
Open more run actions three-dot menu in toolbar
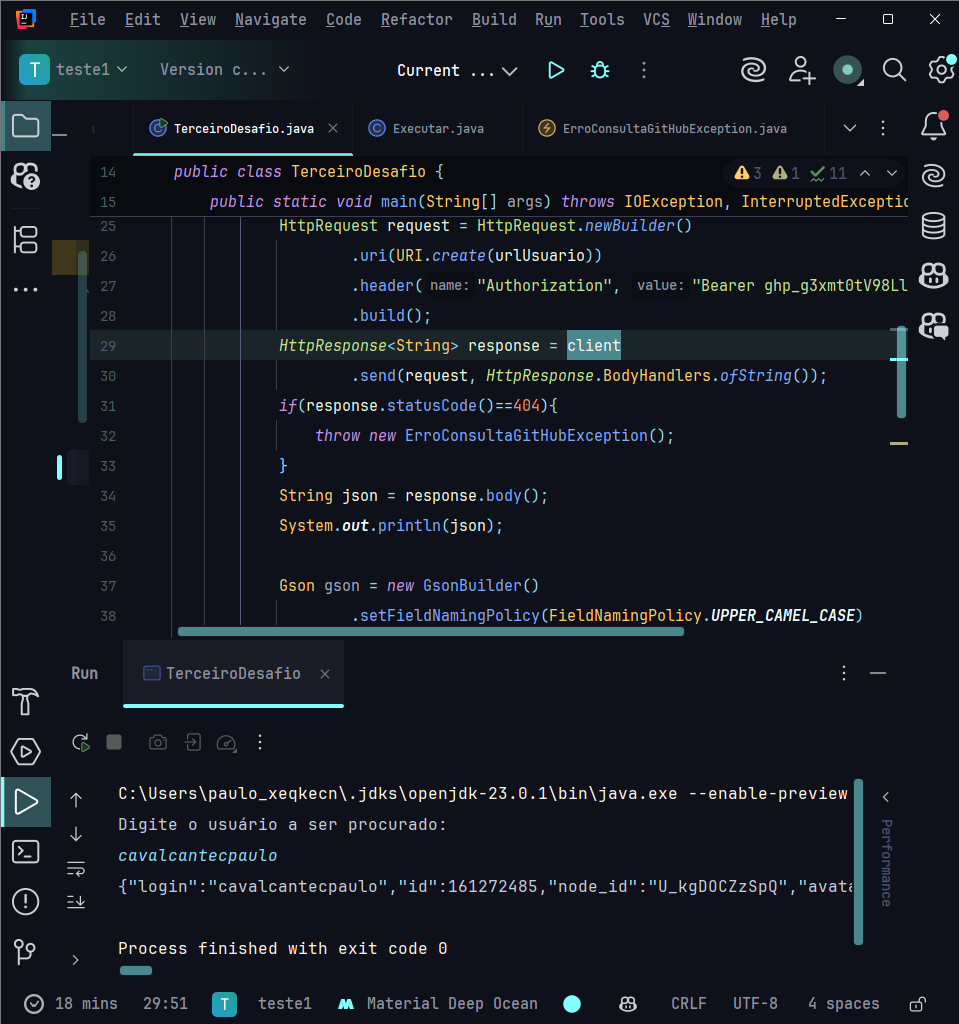(643, 70)
